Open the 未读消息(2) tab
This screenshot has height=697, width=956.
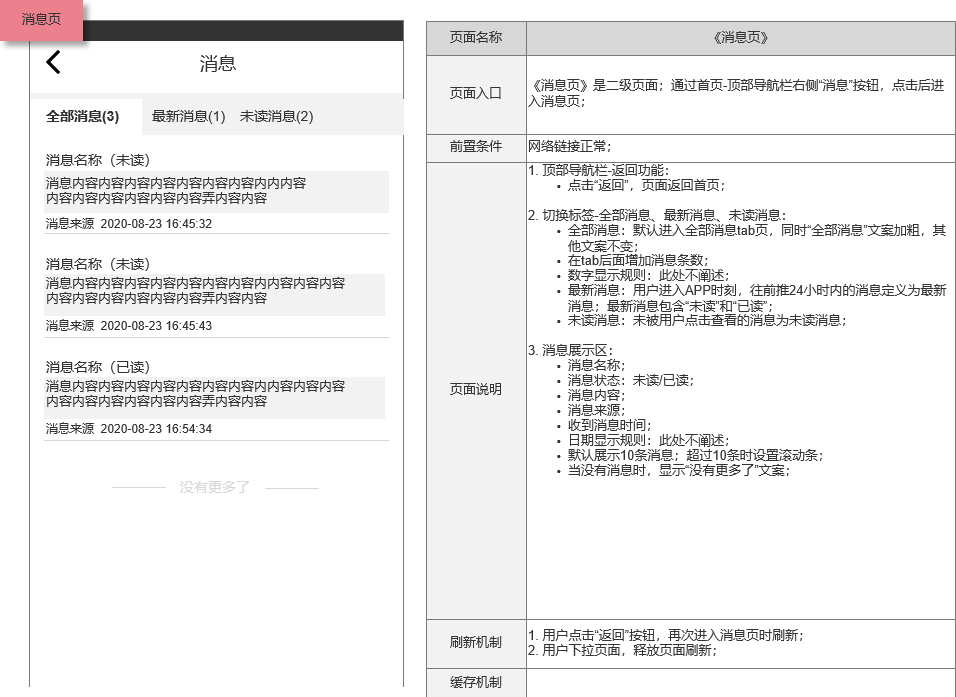275,117
